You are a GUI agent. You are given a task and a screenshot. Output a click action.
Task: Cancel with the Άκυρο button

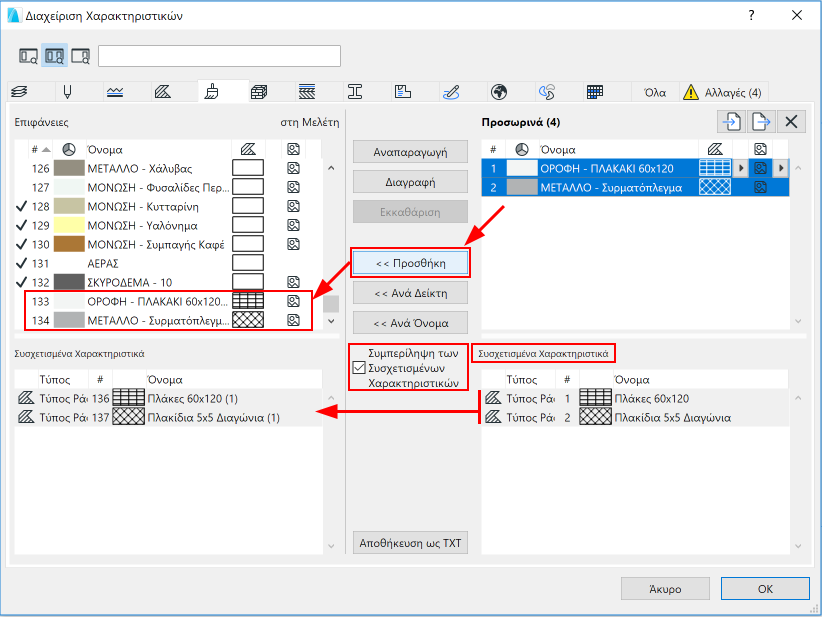coord(665,589)
